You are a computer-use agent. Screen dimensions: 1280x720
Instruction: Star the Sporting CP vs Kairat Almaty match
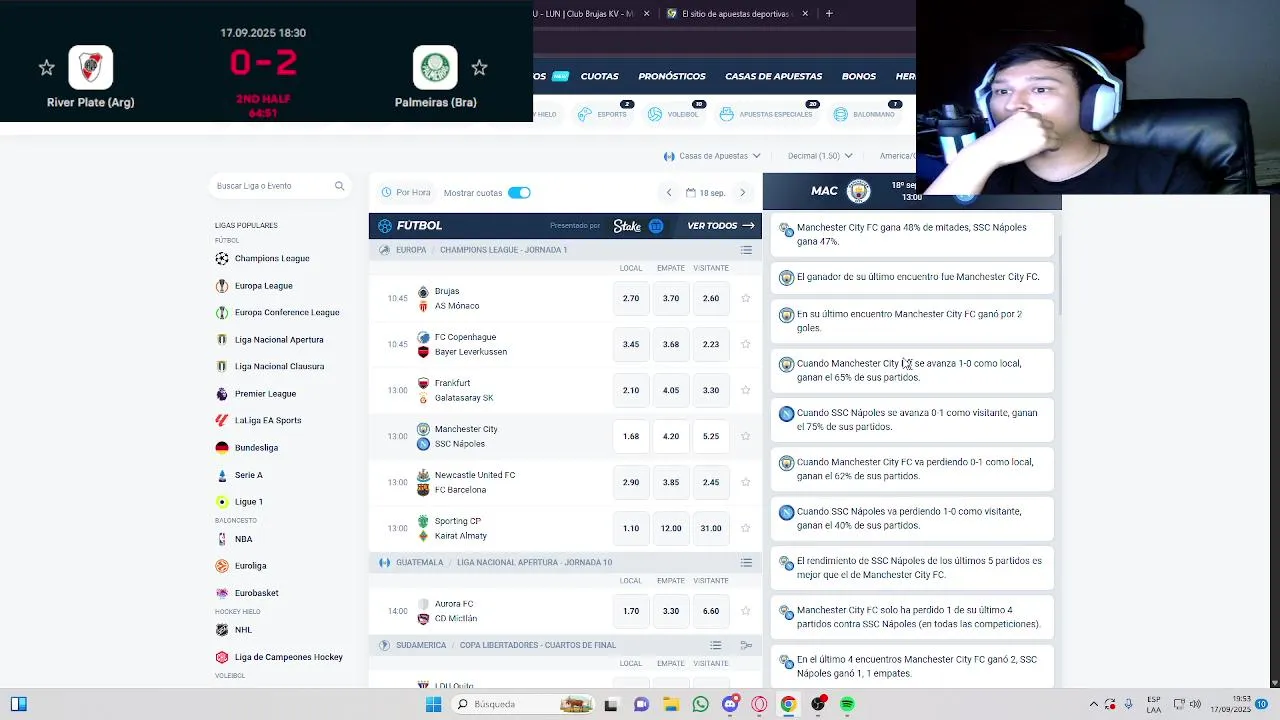tap(746, 528)
